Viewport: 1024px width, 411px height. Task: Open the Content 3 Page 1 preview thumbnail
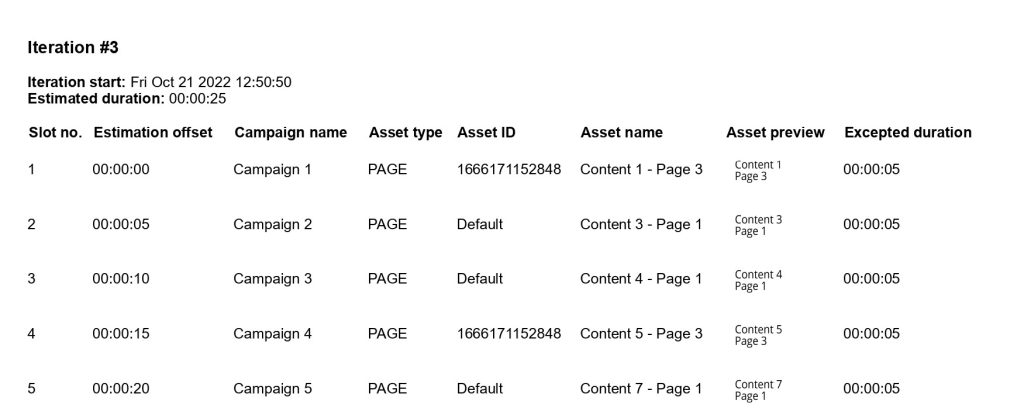tap(758, 225)
